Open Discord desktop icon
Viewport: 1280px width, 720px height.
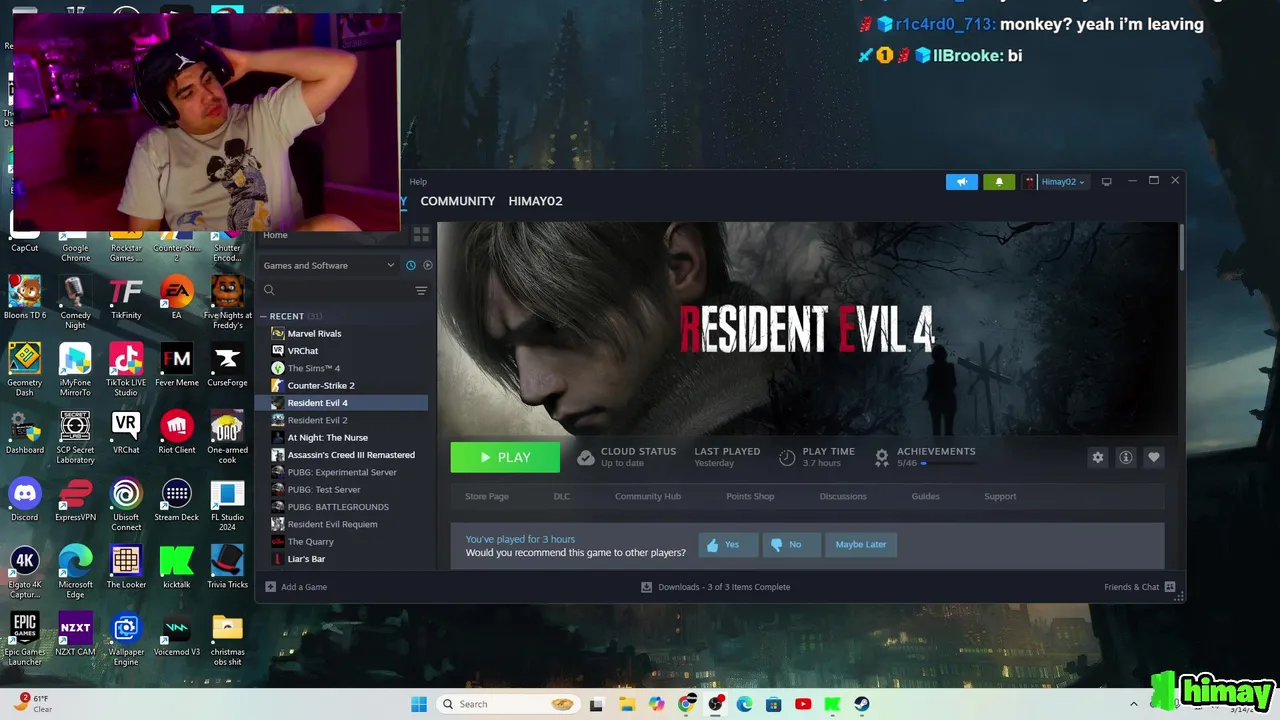[x=25, y=501]
